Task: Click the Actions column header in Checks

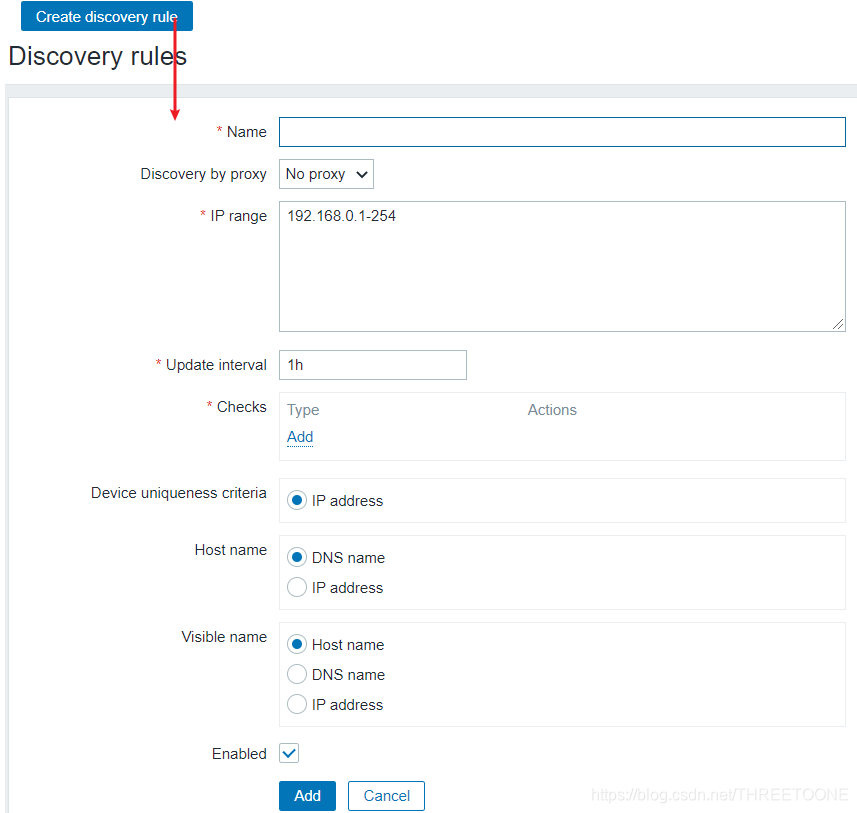Action: coord(552,410)
